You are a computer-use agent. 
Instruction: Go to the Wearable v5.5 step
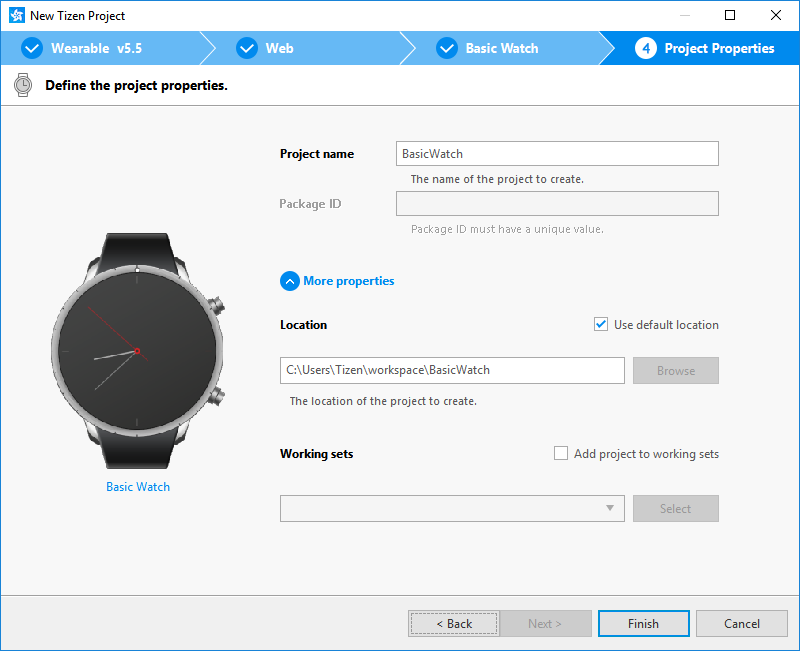(96, 48)
